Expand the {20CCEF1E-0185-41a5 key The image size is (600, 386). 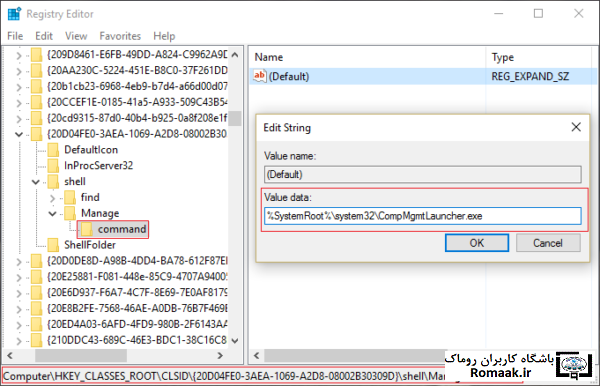tap(18, 103)
